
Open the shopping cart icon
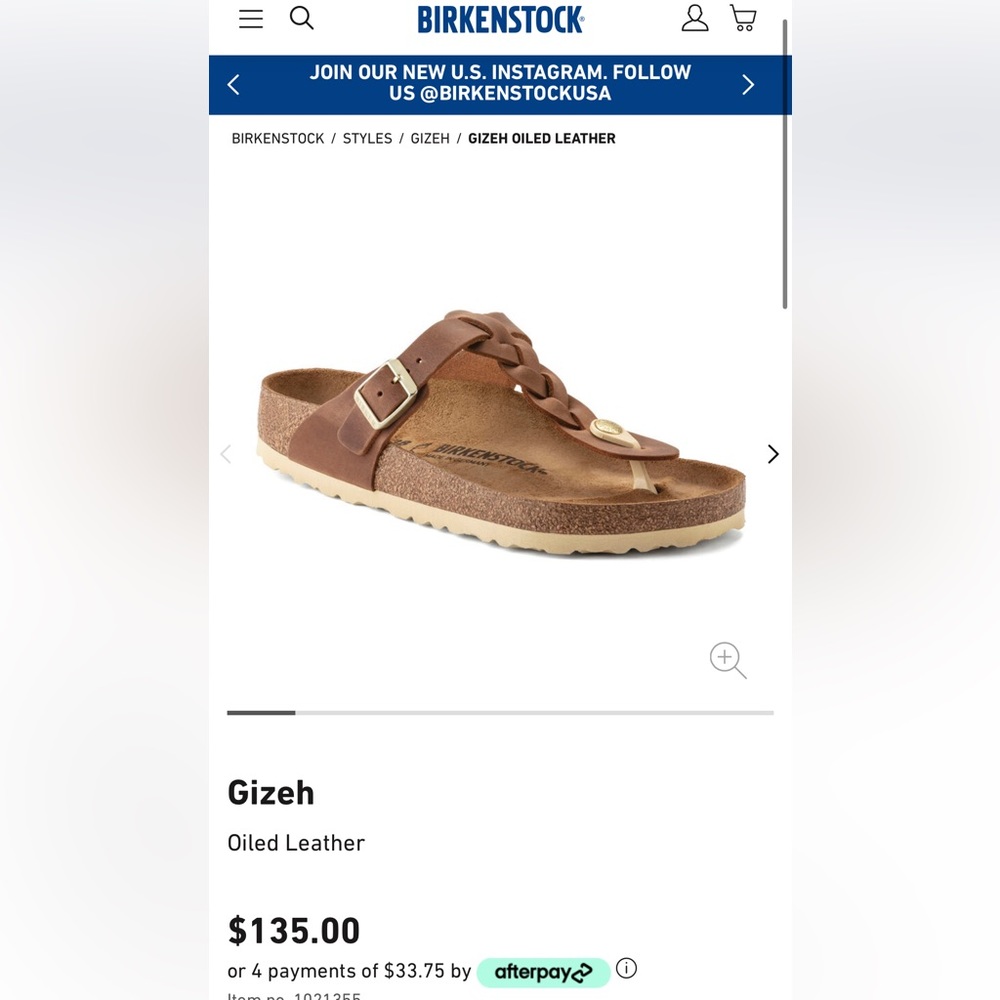(743, 18)
